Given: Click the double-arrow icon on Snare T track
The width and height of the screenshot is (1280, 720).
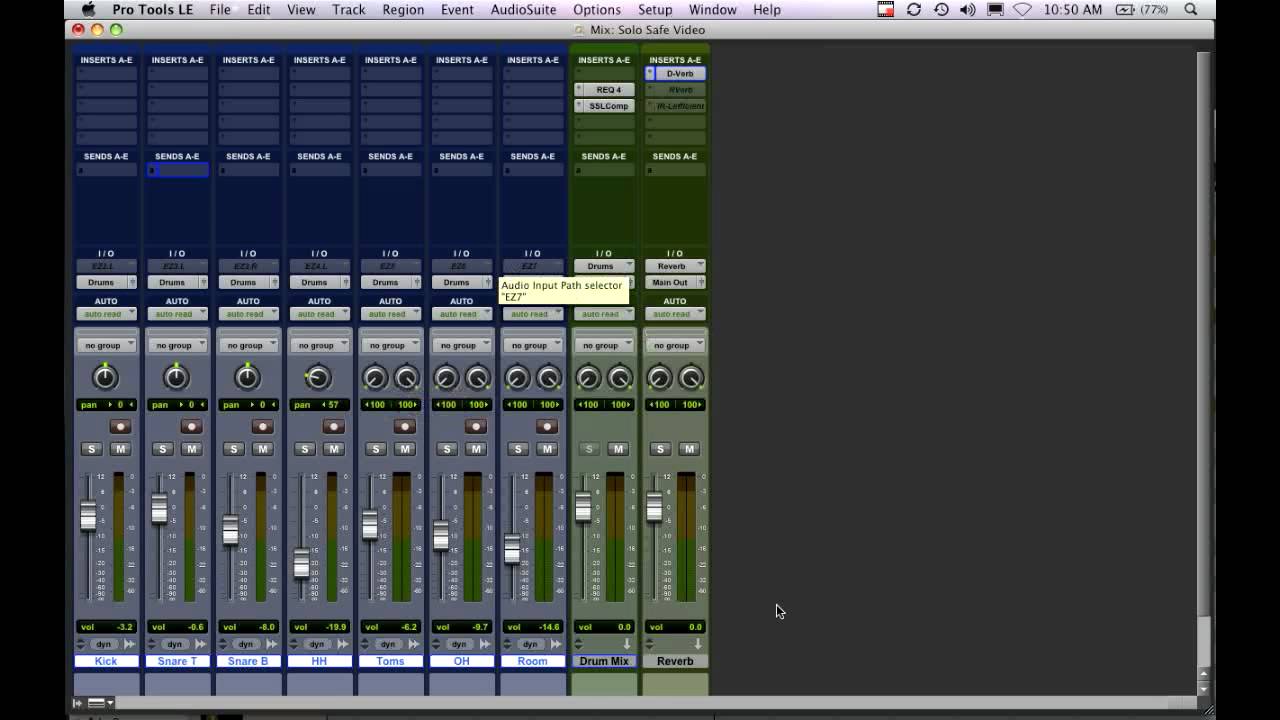Looking at the screenshot, I should click(x=200, y=644).
